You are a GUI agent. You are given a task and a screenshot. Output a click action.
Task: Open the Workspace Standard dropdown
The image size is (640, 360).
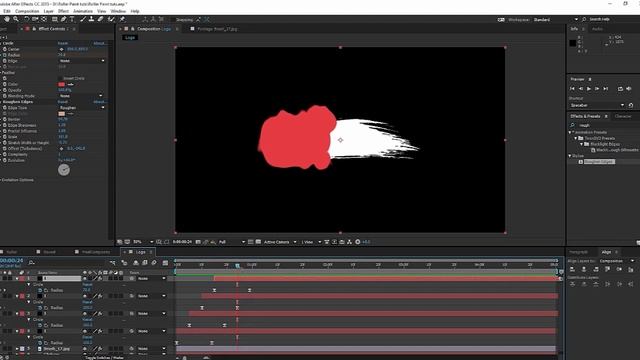point(556,20)
